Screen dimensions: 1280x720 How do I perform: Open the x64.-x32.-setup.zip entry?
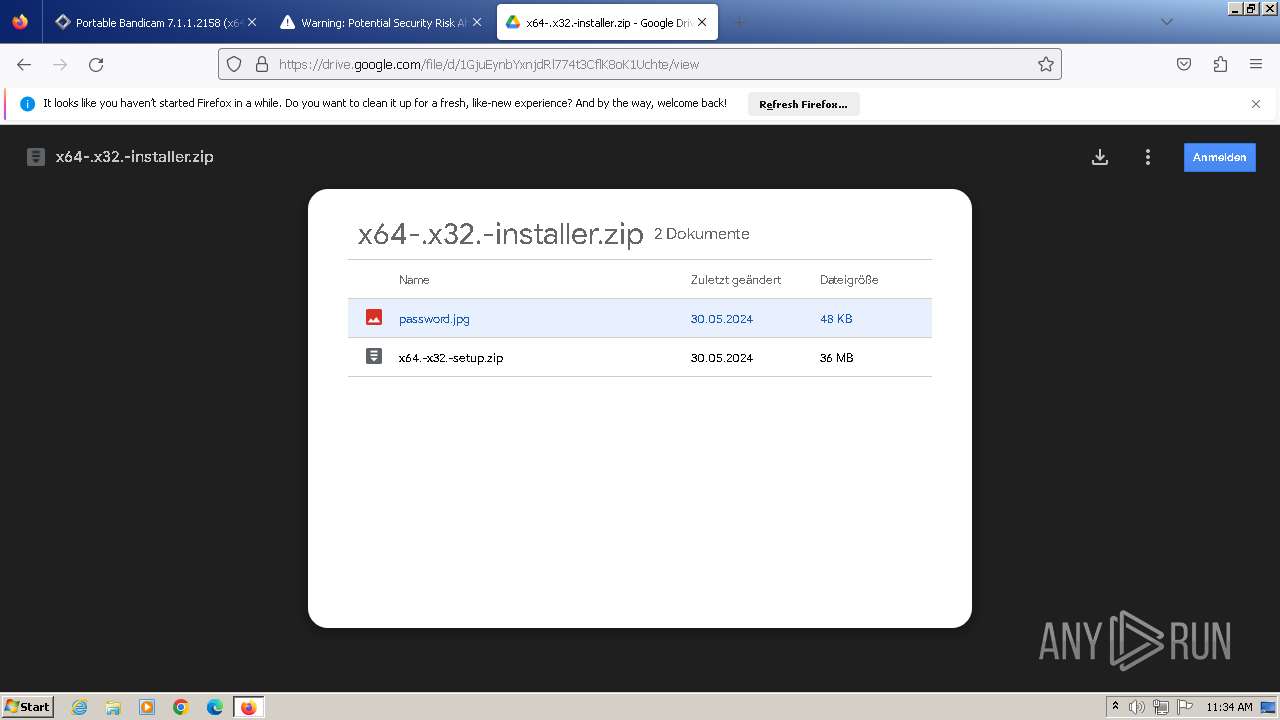tap(640, 357)
